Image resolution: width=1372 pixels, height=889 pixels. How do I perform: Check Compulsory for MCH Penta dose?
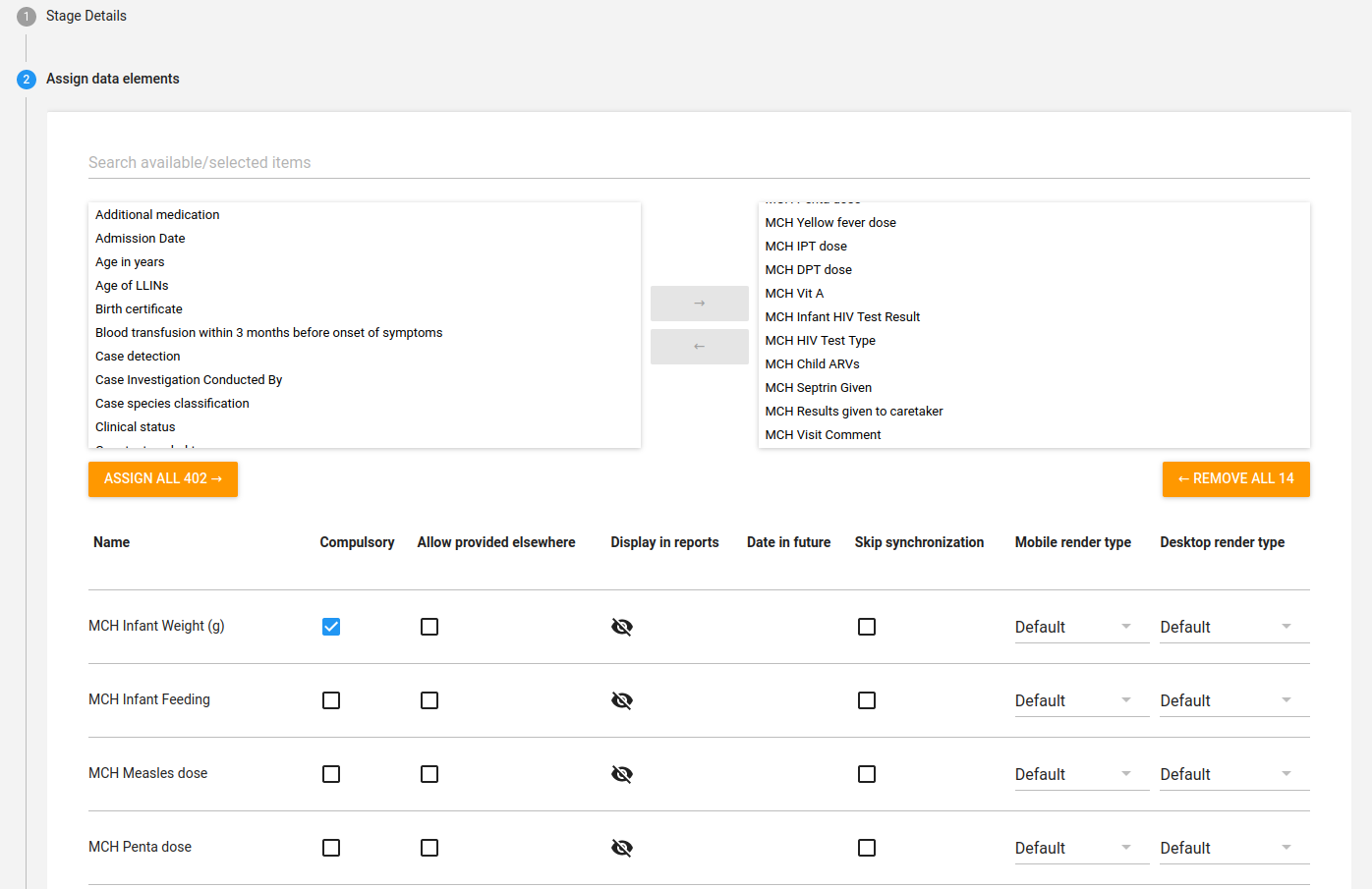point(331,848)
